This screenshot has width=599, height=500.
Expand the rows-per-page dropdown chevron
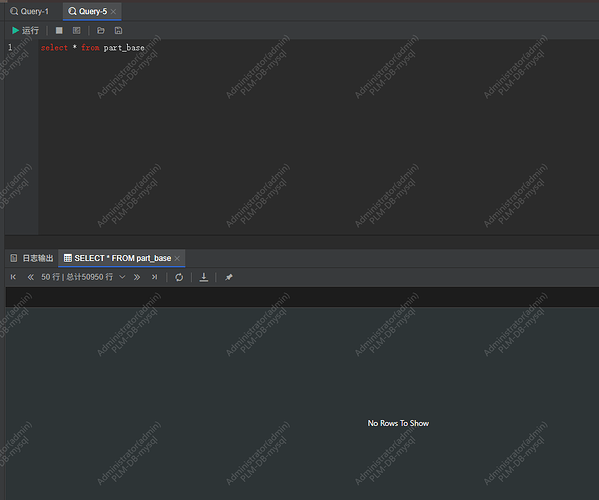click(x=122, y=277)
